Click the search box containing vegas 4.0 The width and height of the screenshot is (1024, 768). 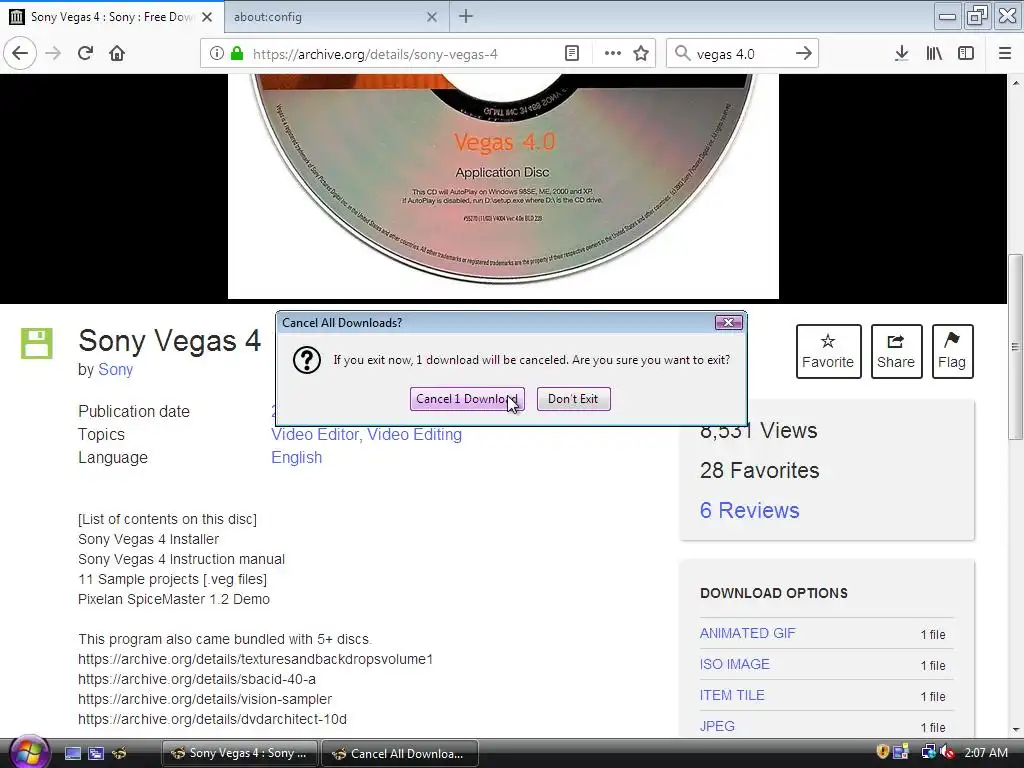(742, 54)
